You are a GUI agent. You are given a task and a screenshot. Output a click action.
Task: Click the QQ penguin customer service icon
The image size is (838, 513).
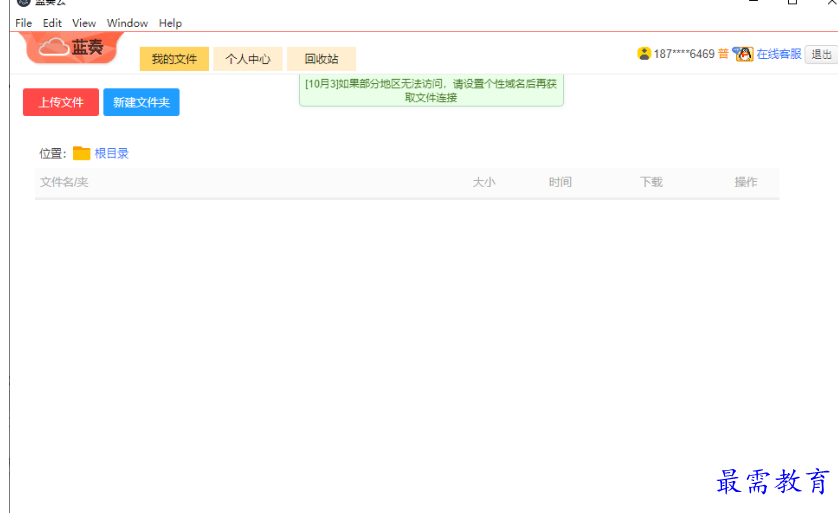[743, 54]
